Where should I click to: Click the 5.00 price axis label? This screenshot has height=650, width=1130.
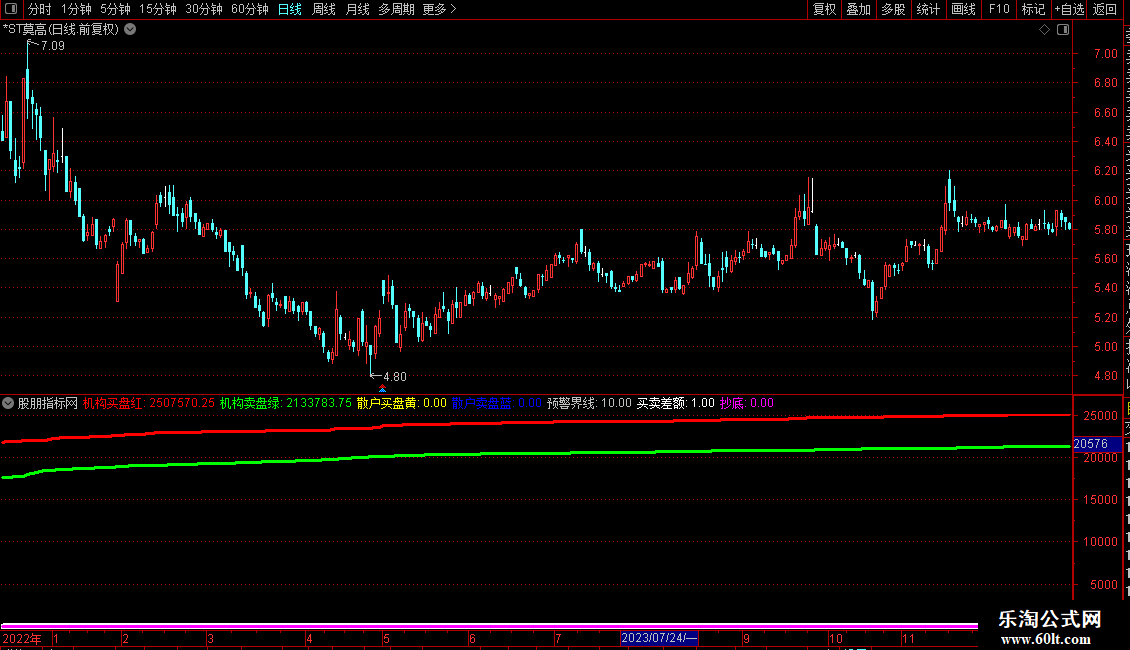pos(1105,347)
